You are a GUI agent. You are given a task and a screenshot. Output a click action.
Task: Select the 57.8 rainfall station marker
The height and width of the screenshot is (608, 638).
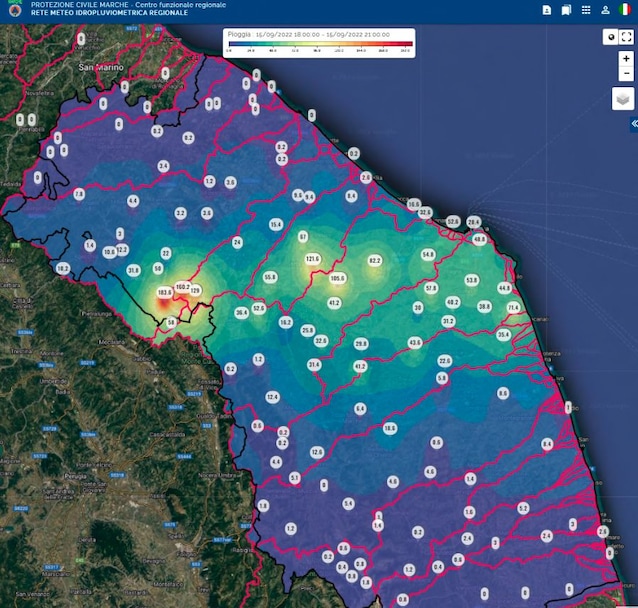click(x=431, y=289)
